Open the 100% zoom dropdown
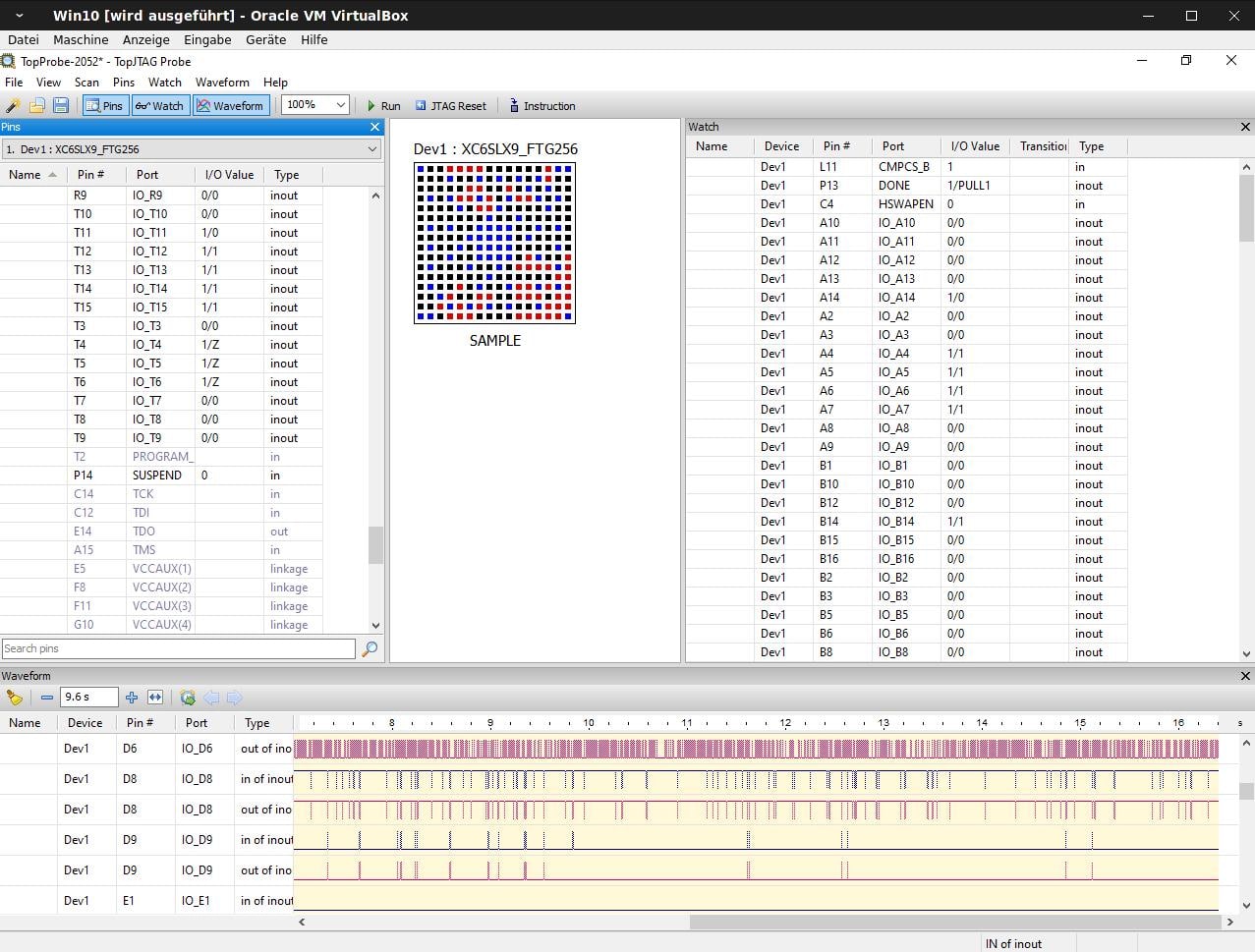Image resolution: width=1255 pixels, height=952 pixels. (x=315, y=105)
